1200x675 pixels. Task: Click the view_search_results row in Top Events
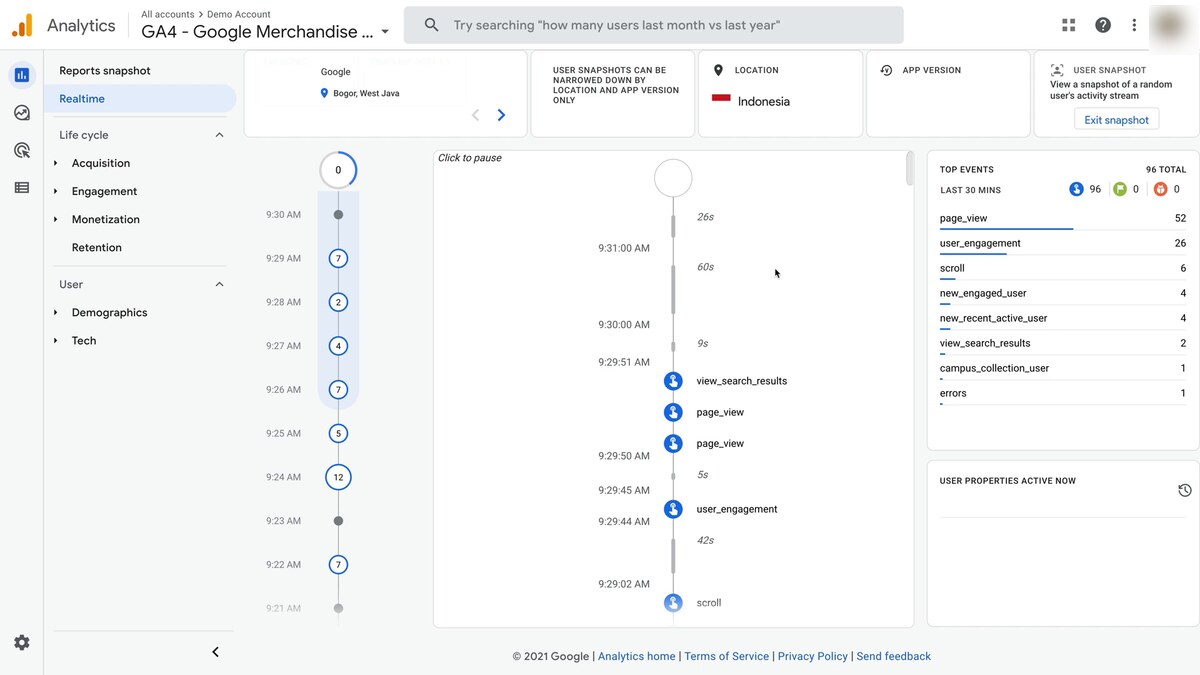coord(1063,344)
